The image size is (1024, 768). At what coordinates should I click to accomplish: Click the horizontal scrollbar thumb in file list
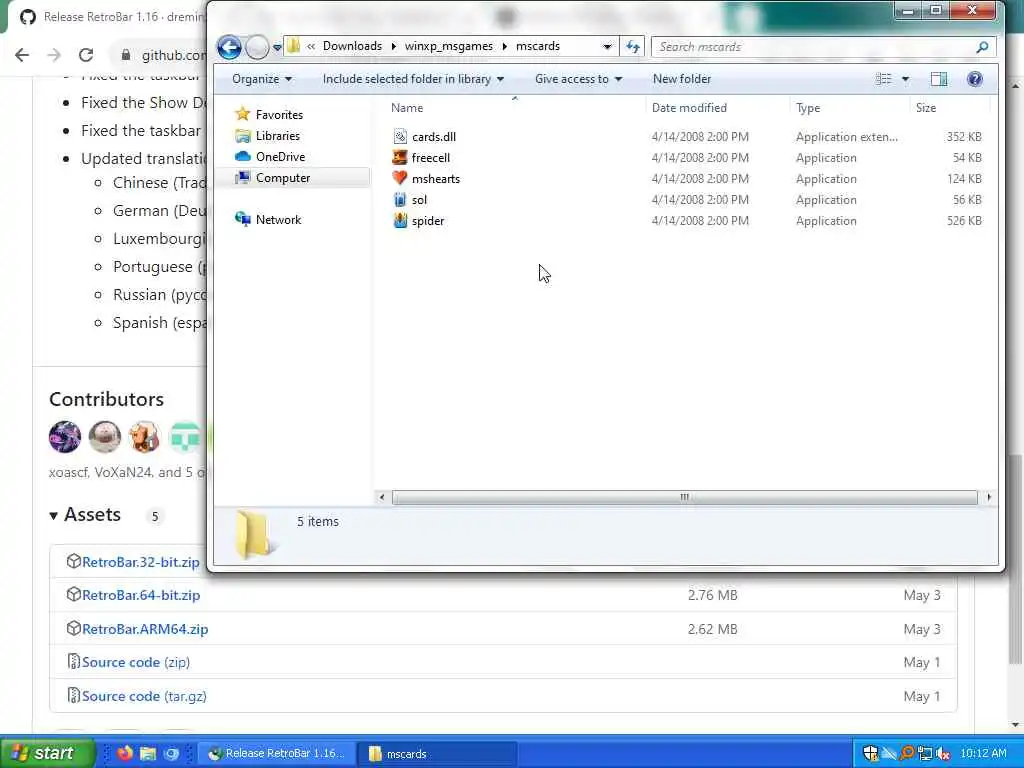click(684, 498)
